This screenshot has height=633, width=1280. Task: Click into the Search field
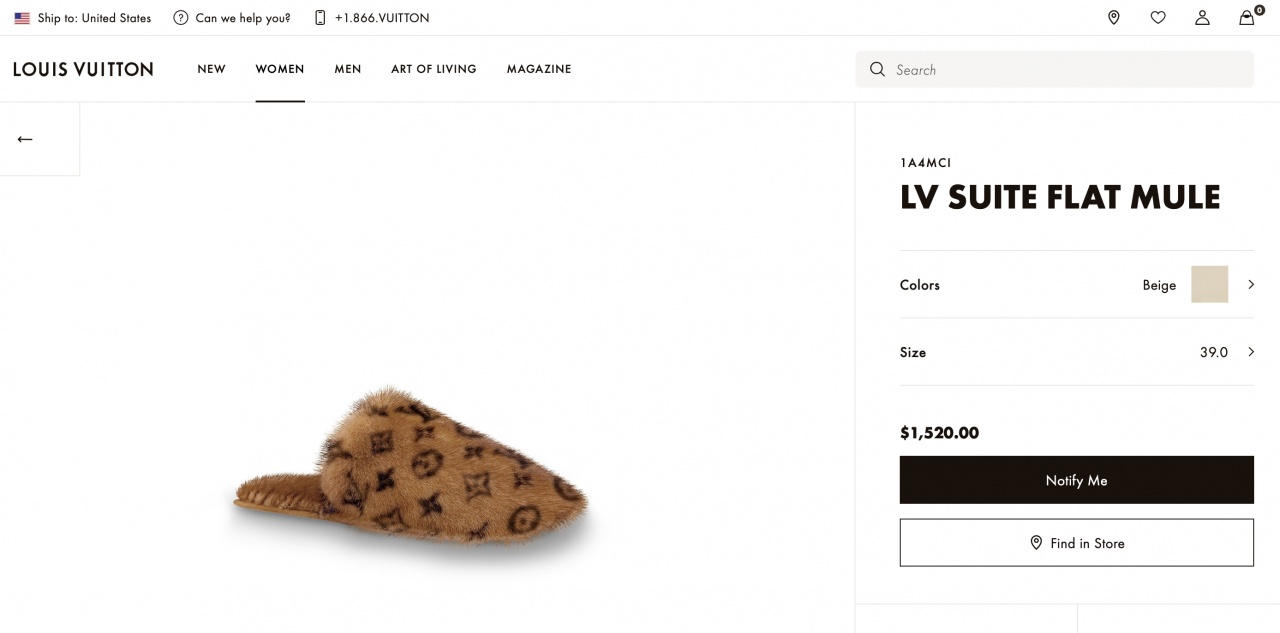click(x=1060, y=70)
